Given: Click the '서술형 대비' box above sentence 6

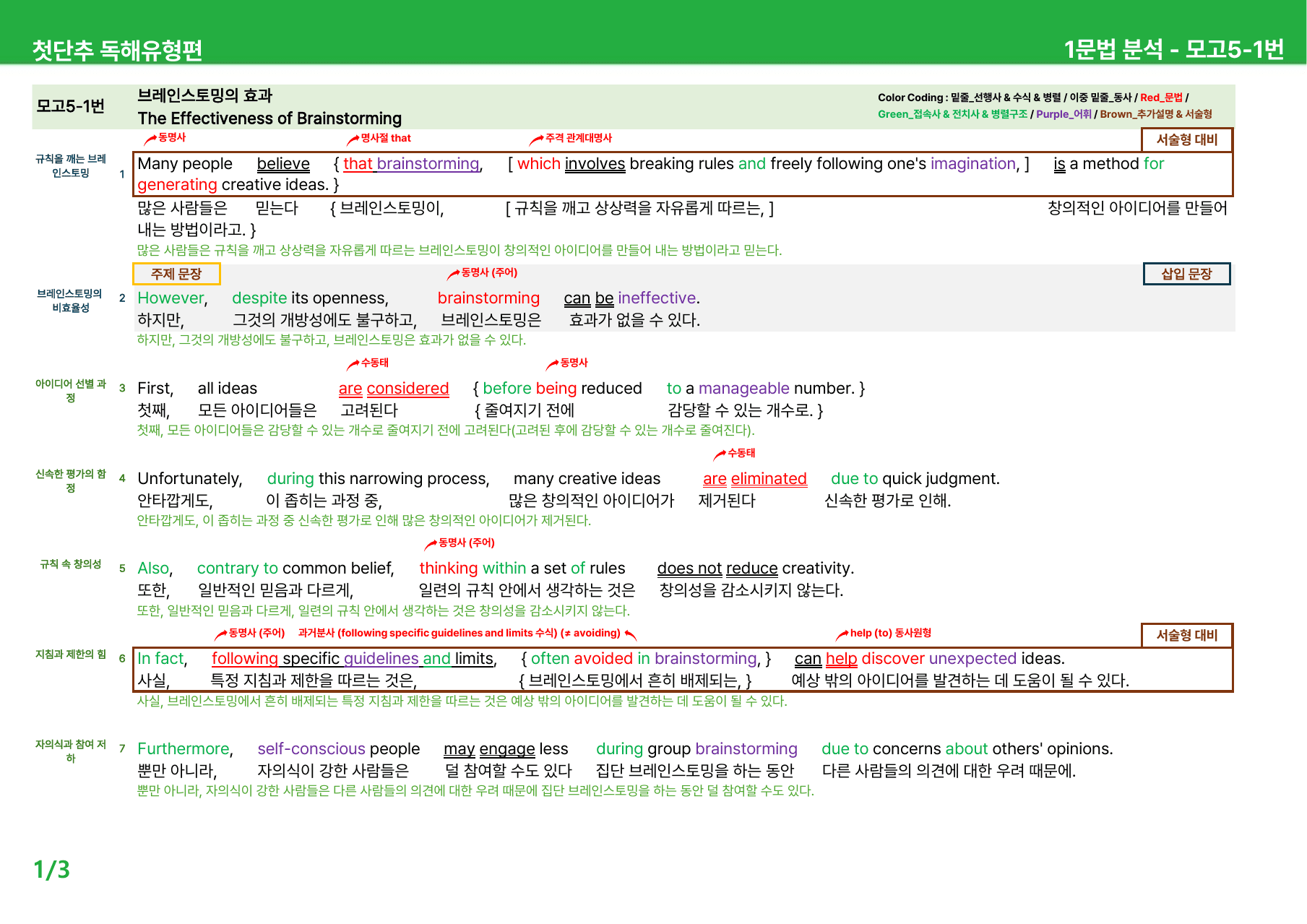Looking at the screenshot, I should (1187, 635).
